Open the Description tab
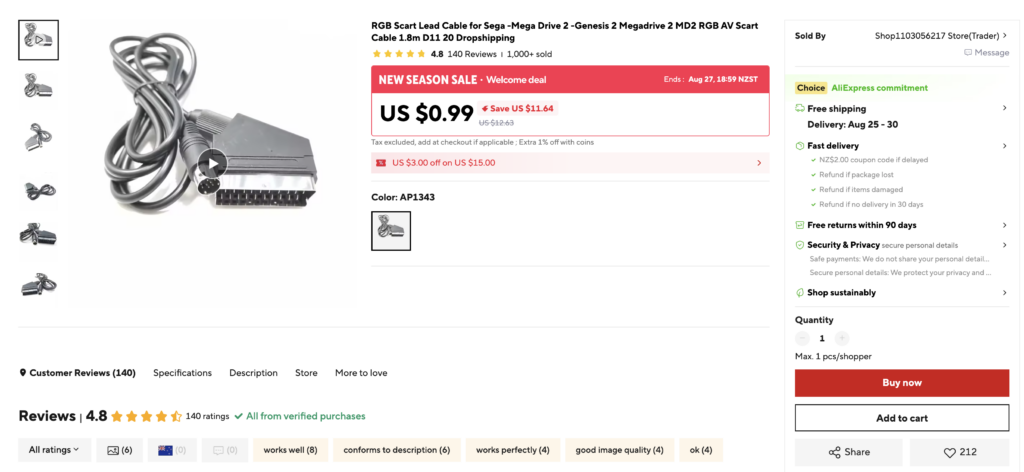The image size is (1024, 472). click(253, 373)
